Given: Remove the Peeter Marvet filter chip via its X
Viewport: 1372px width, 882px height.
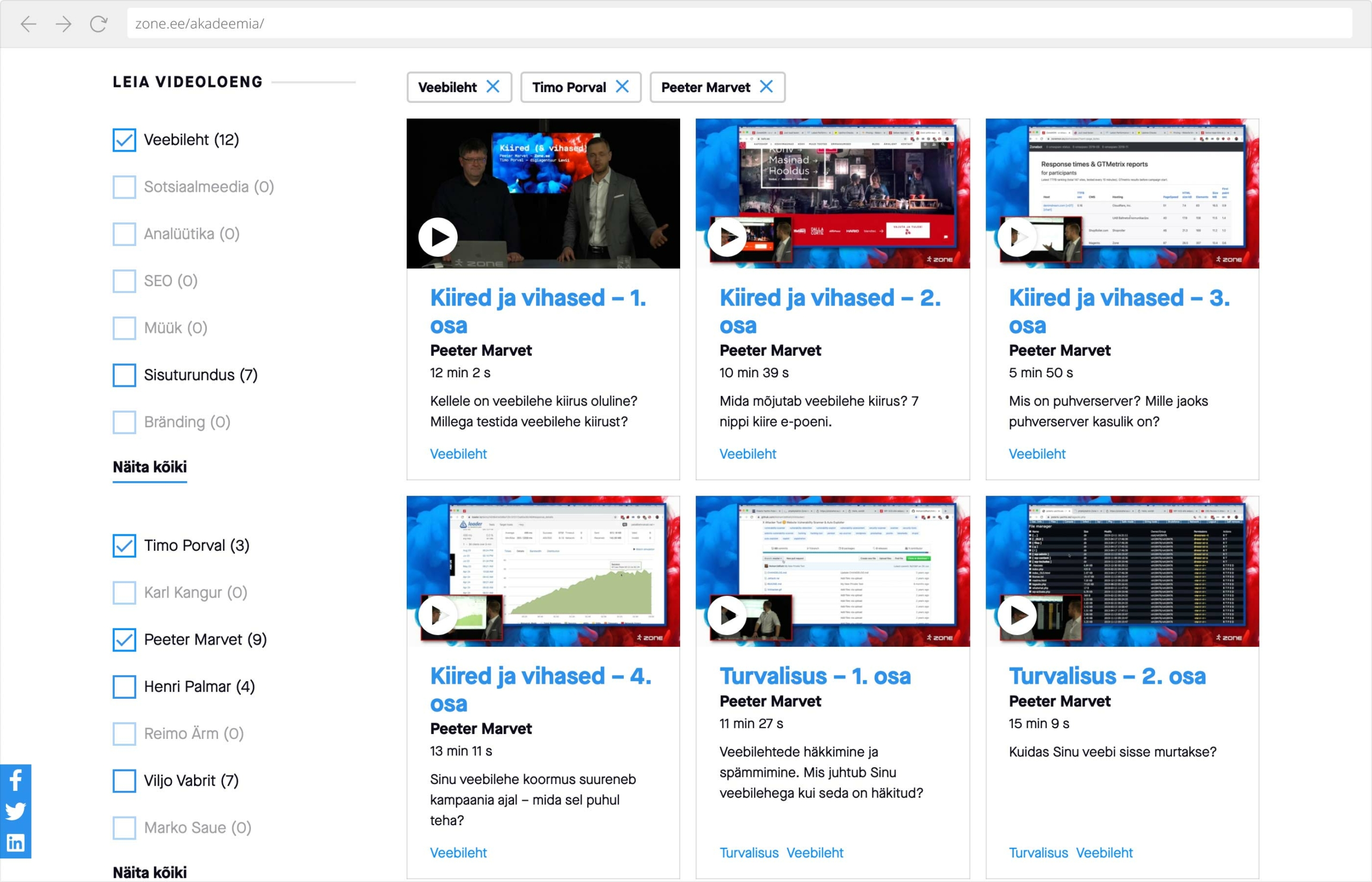Looking at the screenshot, I should point(766,86).
